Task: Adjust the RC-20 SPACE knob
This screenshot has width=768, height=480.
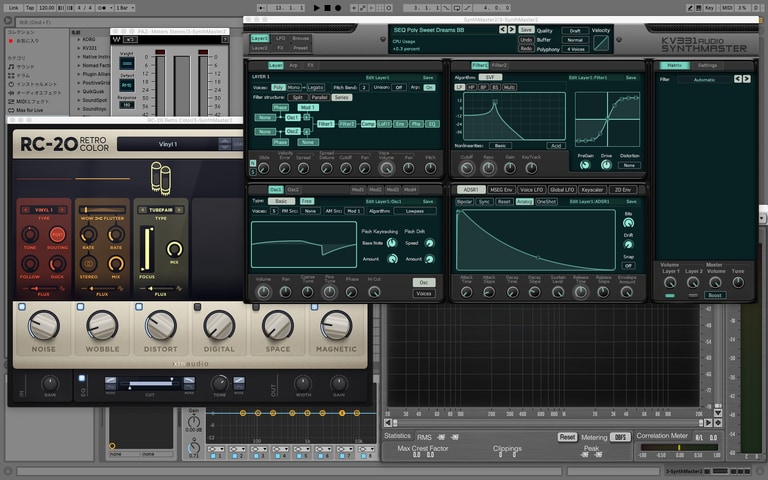Action: (278, 326)
